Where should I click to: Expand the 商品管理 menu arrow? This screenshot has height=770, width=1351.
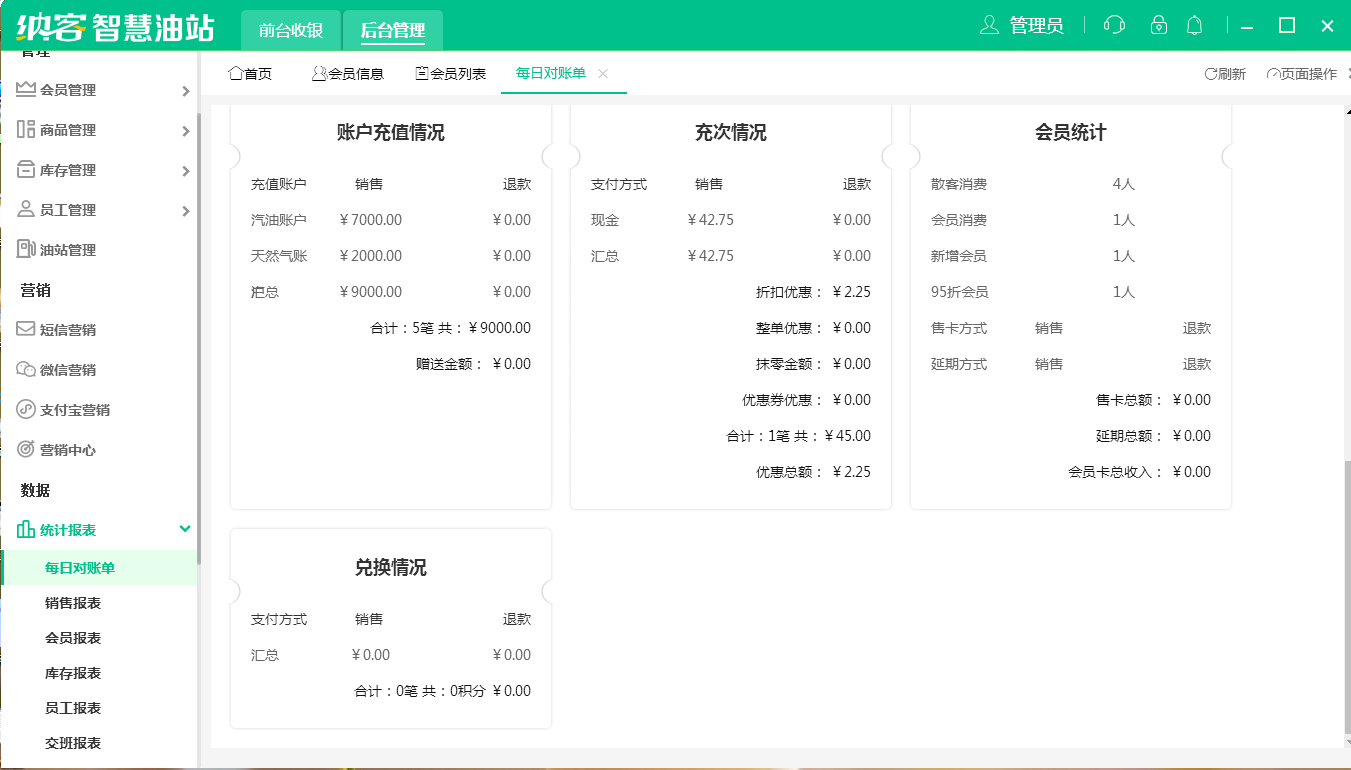185,131
